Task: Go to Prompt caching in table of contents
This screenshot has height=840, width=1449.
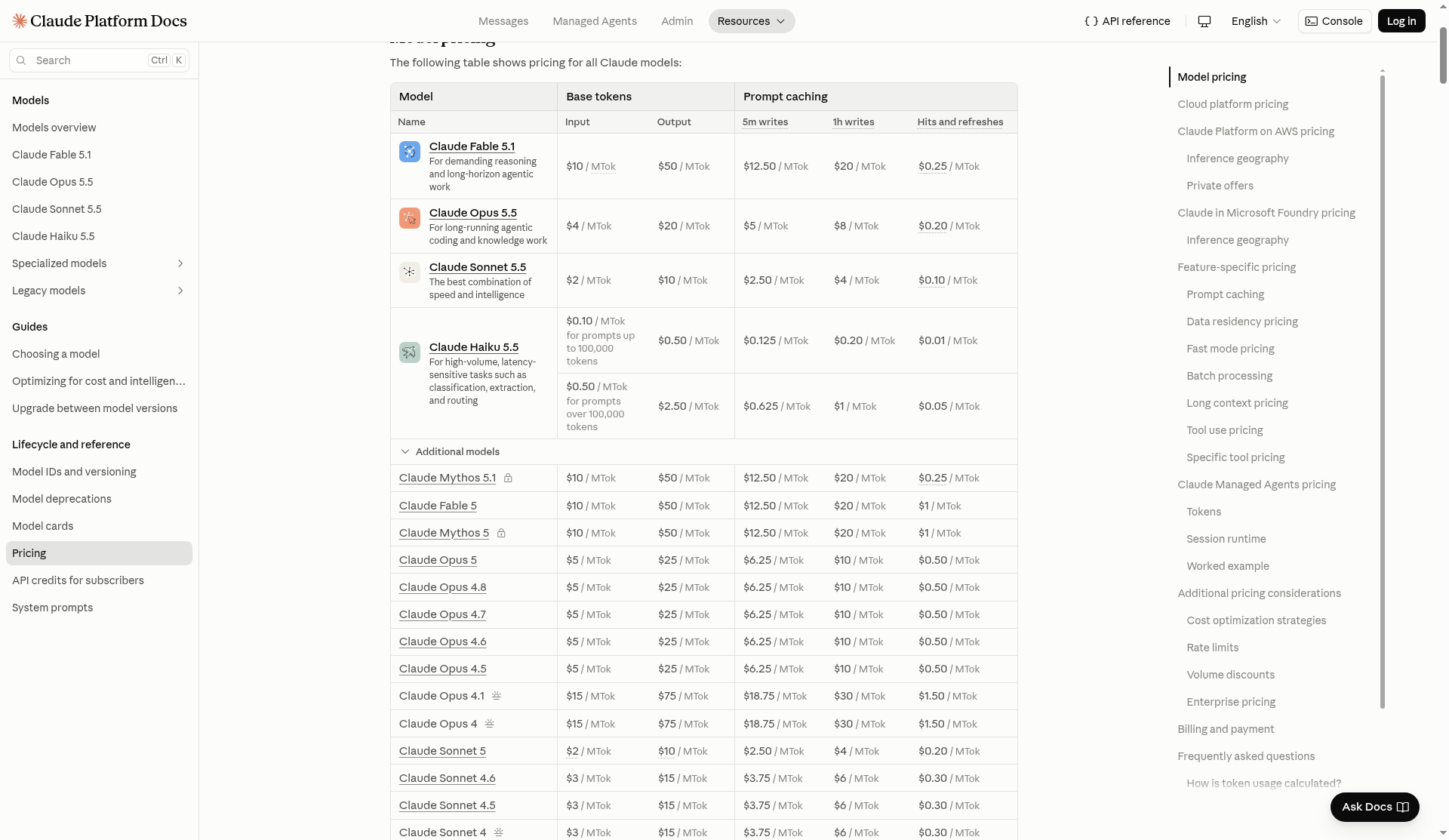Action: (x=1225, y=294)
